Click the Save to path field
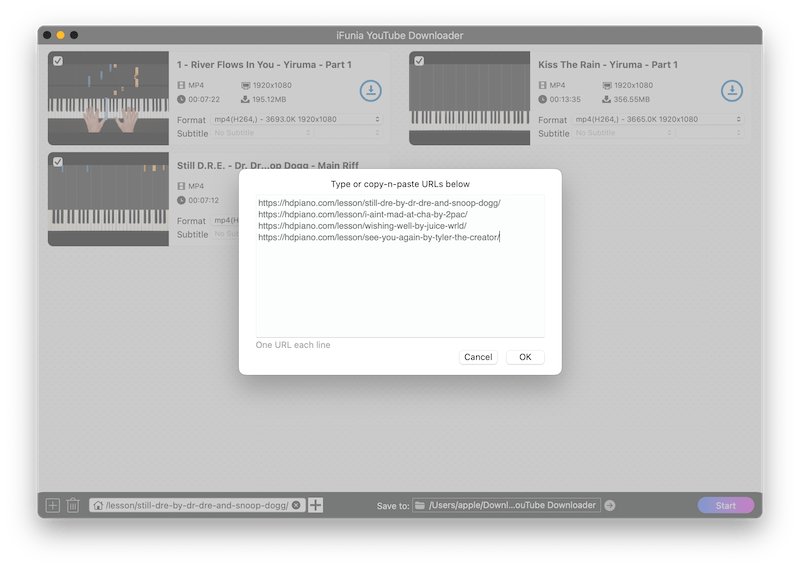 [512, 505]
